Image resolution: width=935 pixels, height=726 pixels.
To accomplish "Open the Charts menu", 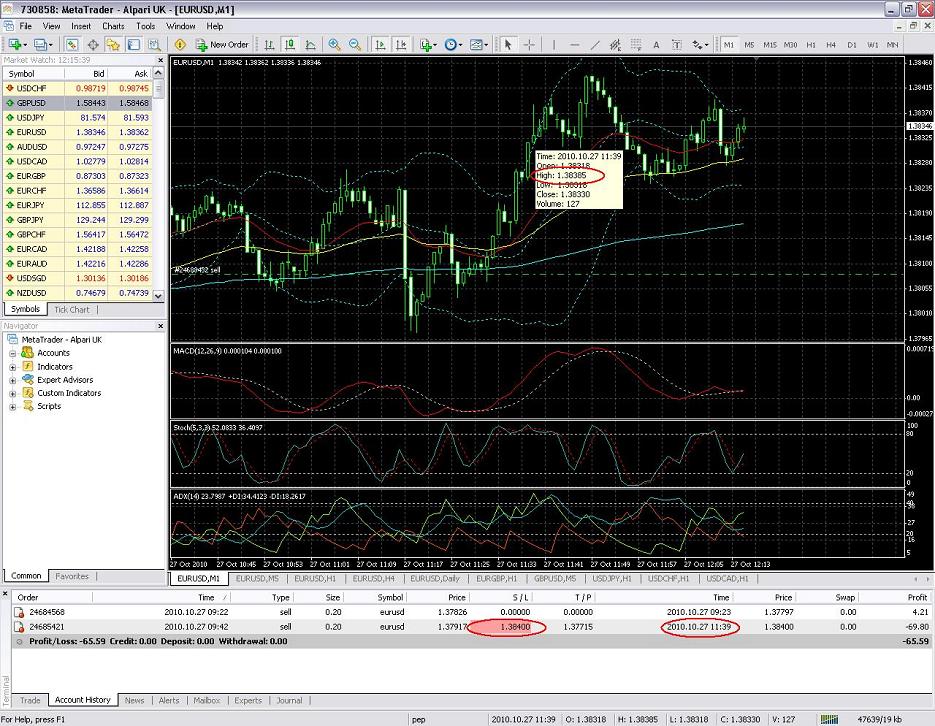I will (113, 26).
